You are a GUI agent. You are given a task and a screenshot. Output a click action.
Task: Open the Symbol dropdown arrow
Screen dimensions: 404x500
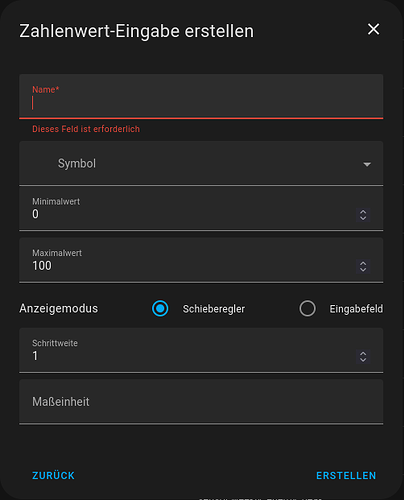pyautogui.click(x=367, y=164)
